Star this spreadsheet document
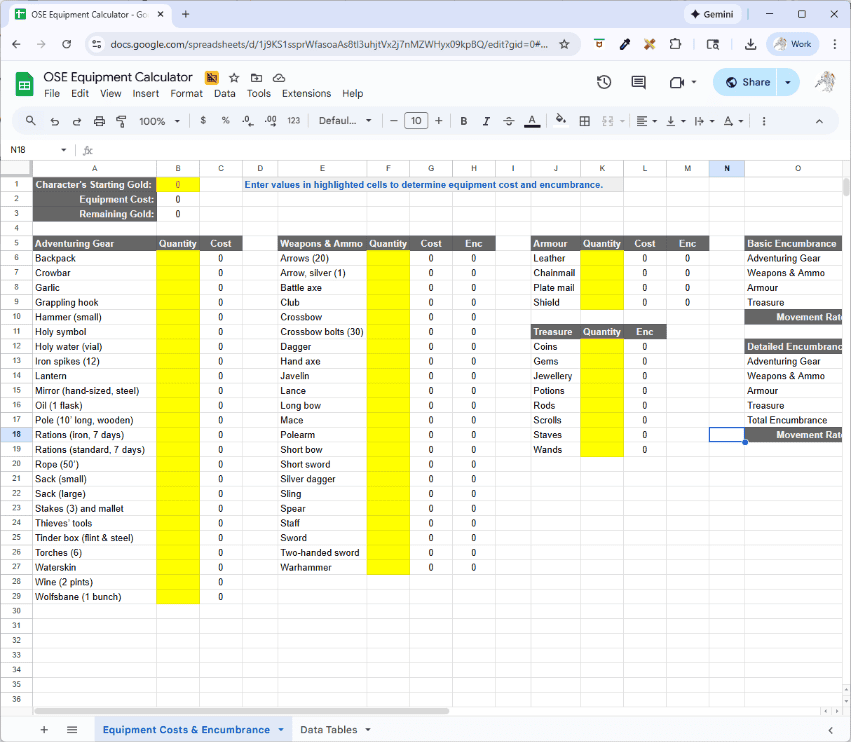The width and height of the screenshot is (851, 742). click(x=234, y=78)
